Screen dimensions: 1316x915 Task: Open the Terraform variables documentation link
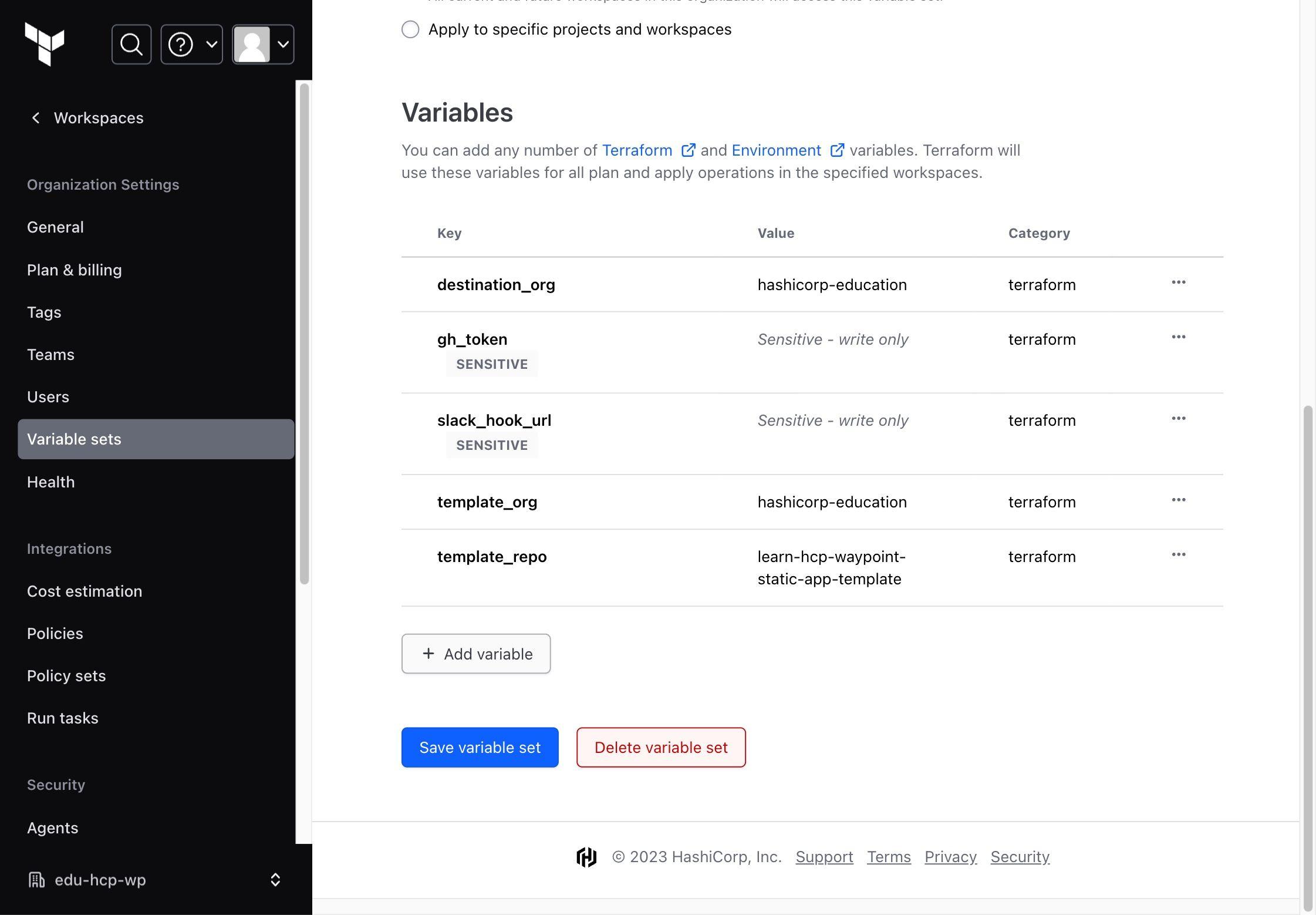point(637,150)
